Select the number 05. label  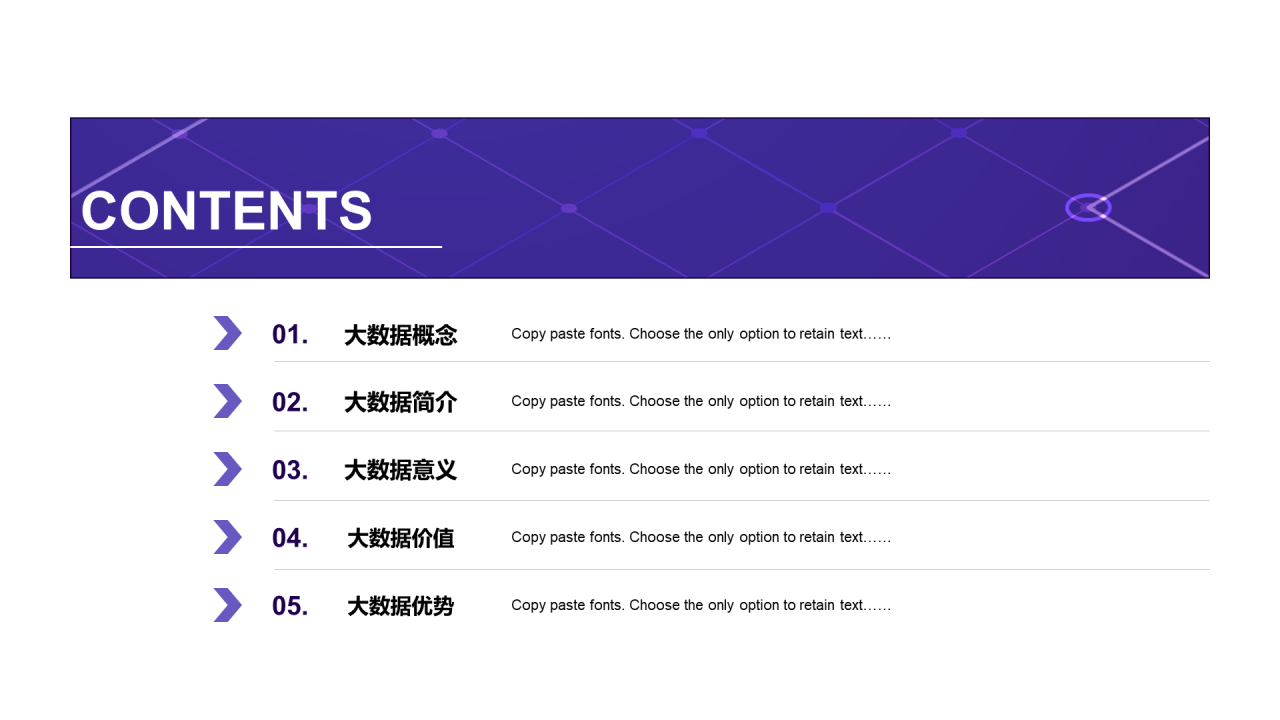tap(290, 606)
